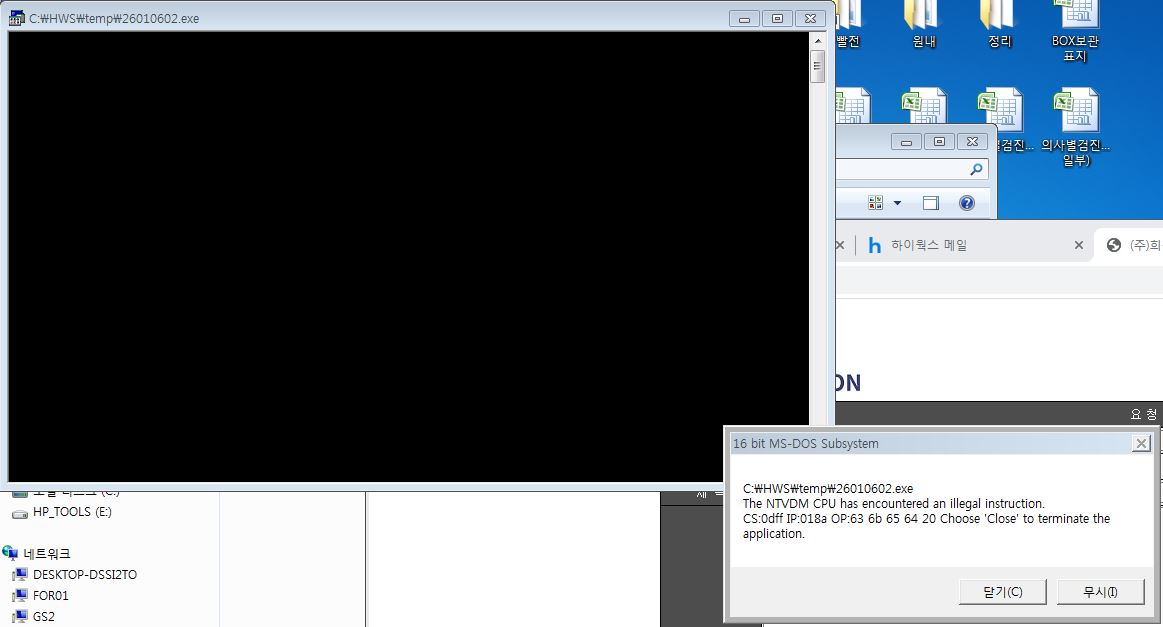The width and height of the screenshot is (1163, 627).
Task: Click the 무시(I) ignore button
Action: [1100, 591]
